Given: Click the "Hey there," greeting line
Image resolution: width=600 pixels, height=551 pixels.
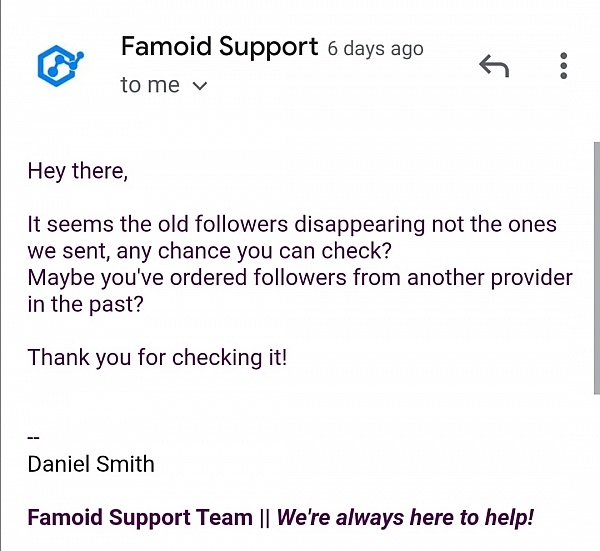Looking at the screenshot, I should tap(78, 171).
